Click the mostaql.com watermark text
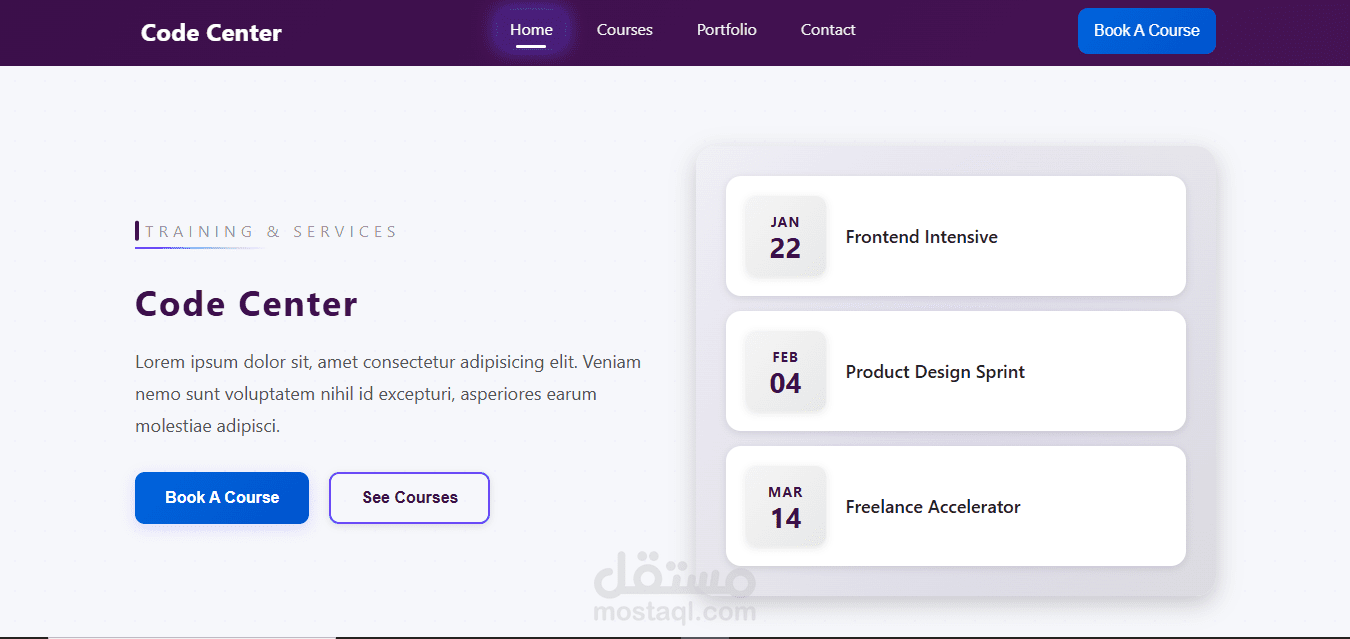Screen dimensions: 1350x639 674,611
